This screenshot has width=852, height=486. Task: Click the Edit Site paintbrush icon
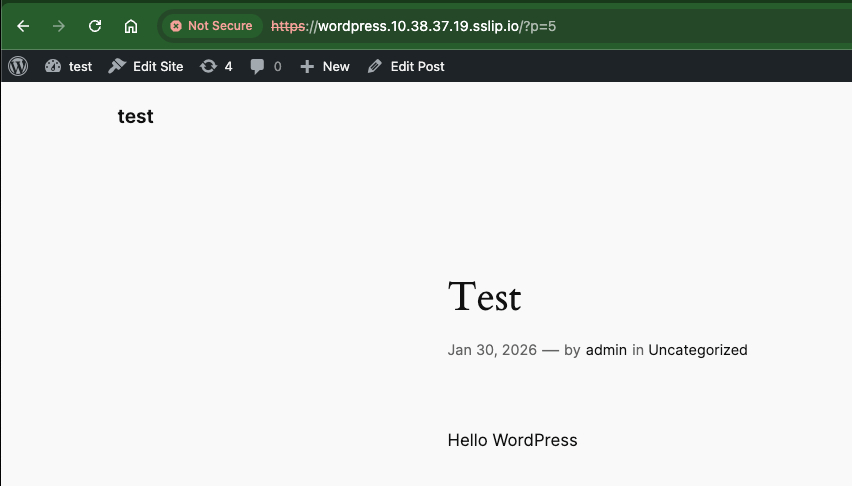pyautogui.click(x=117, y=66)
